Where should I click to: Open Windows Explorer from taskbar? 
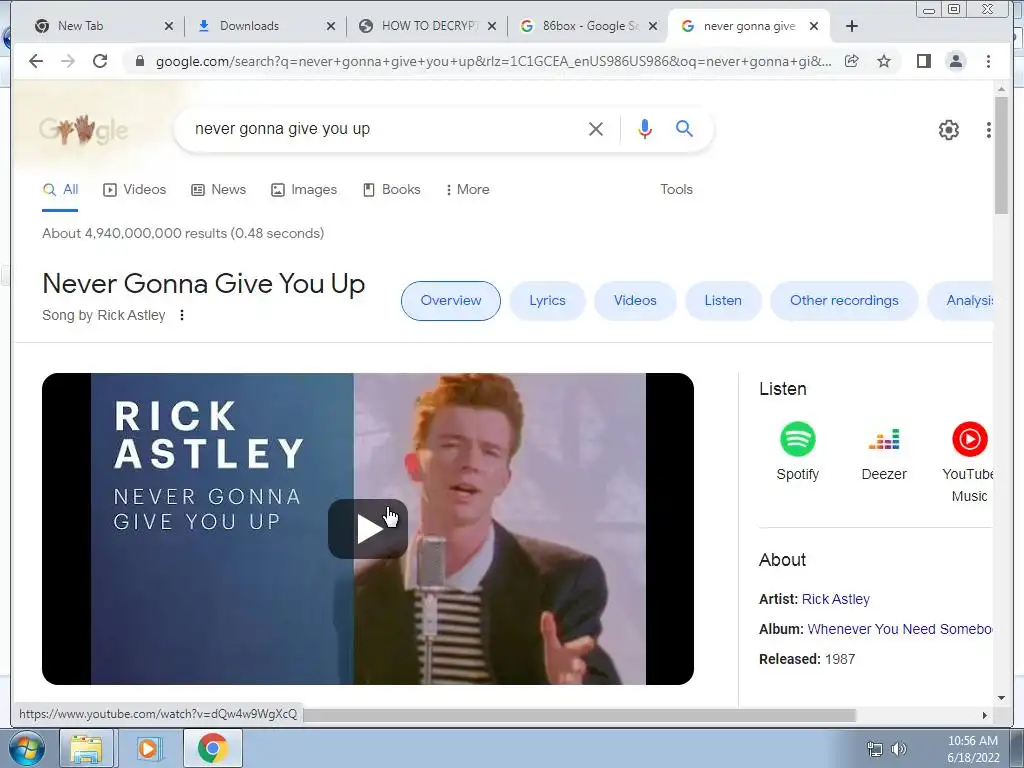[86, 748]
